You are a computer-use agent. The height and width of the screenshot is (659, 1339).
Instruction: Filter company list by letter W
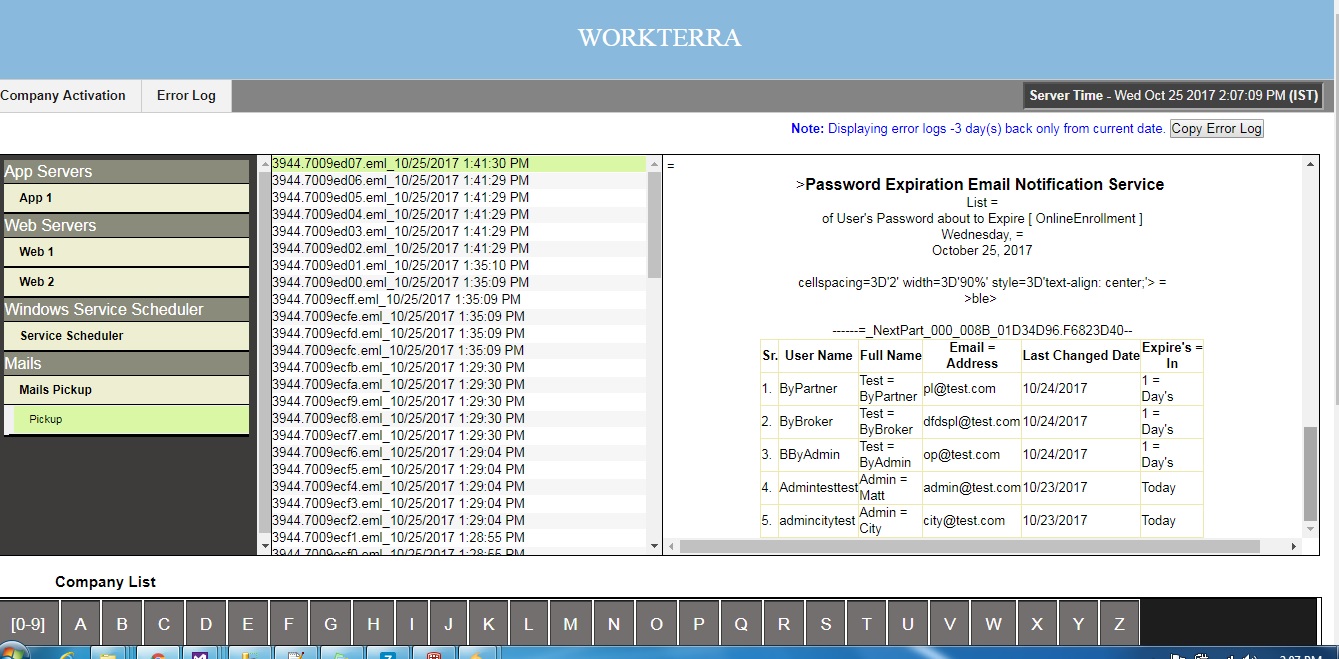coord(993,624)
